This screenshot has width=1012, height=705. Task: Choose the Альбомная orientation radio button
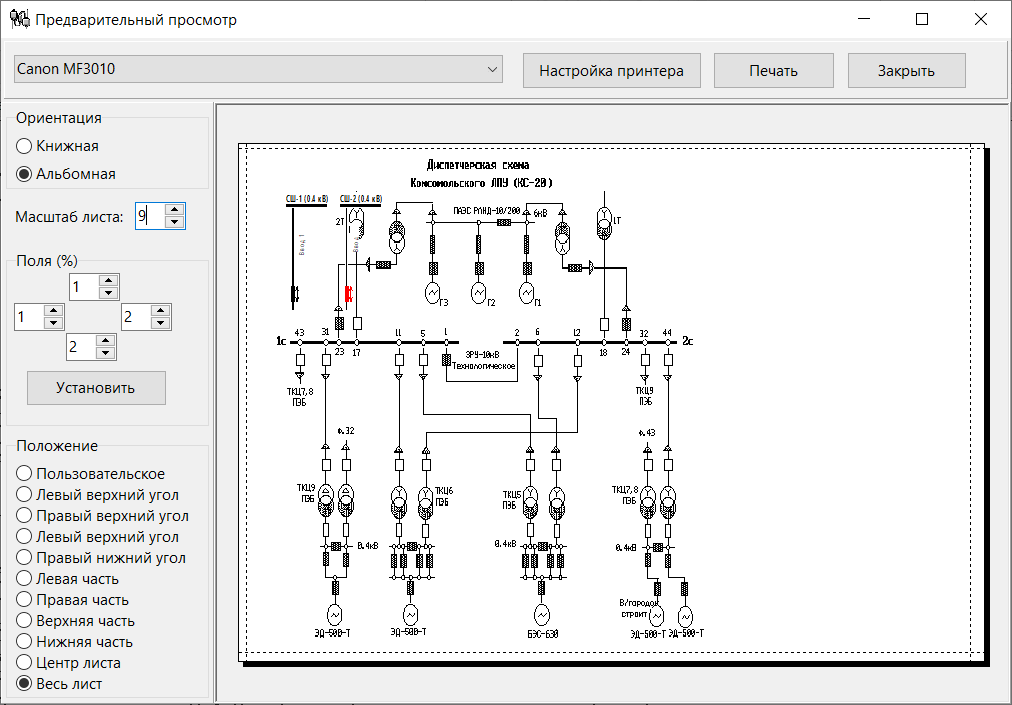point(25,174)
